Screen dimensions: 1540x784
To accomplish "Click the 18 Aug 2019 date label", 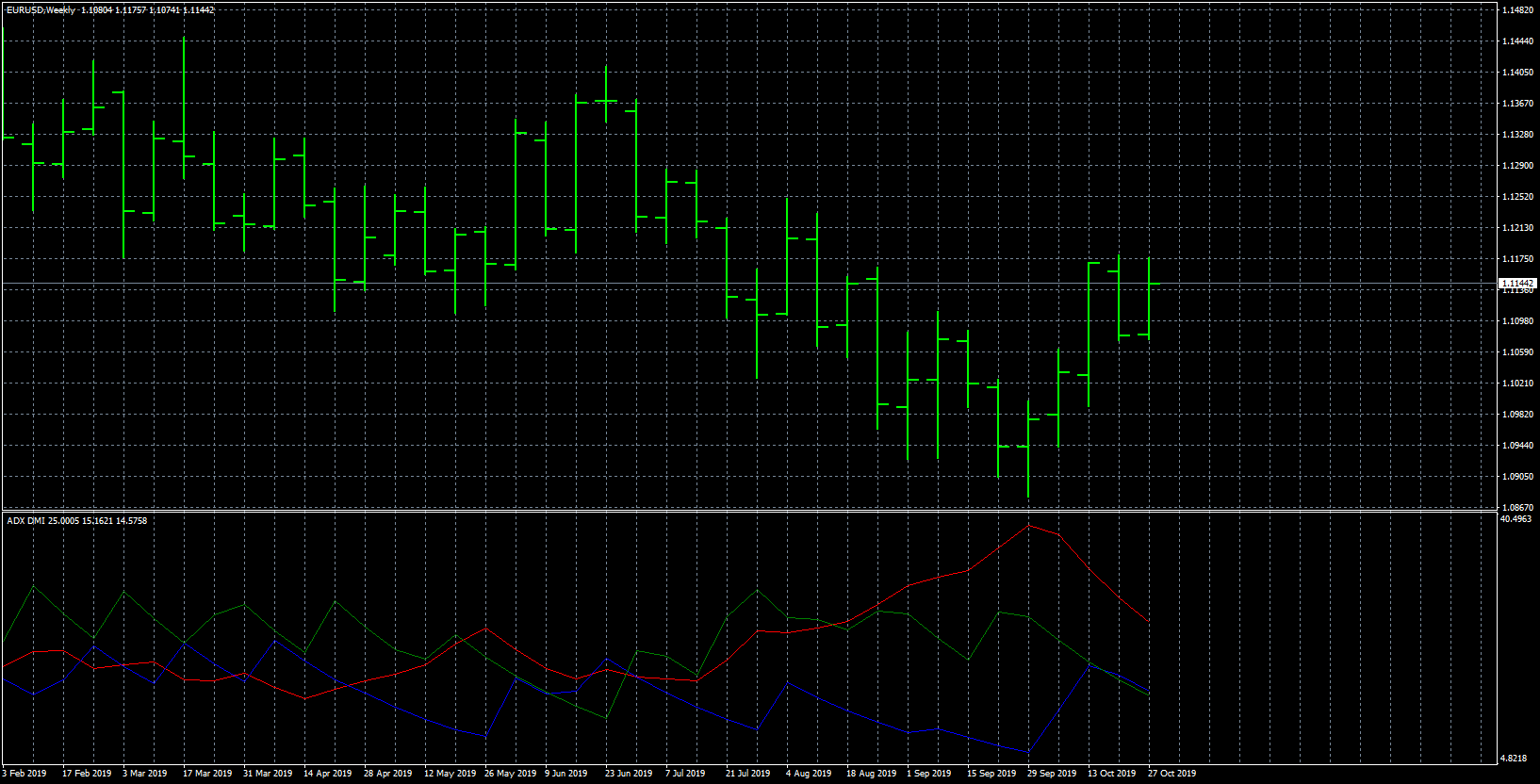I will click(871, 774).
